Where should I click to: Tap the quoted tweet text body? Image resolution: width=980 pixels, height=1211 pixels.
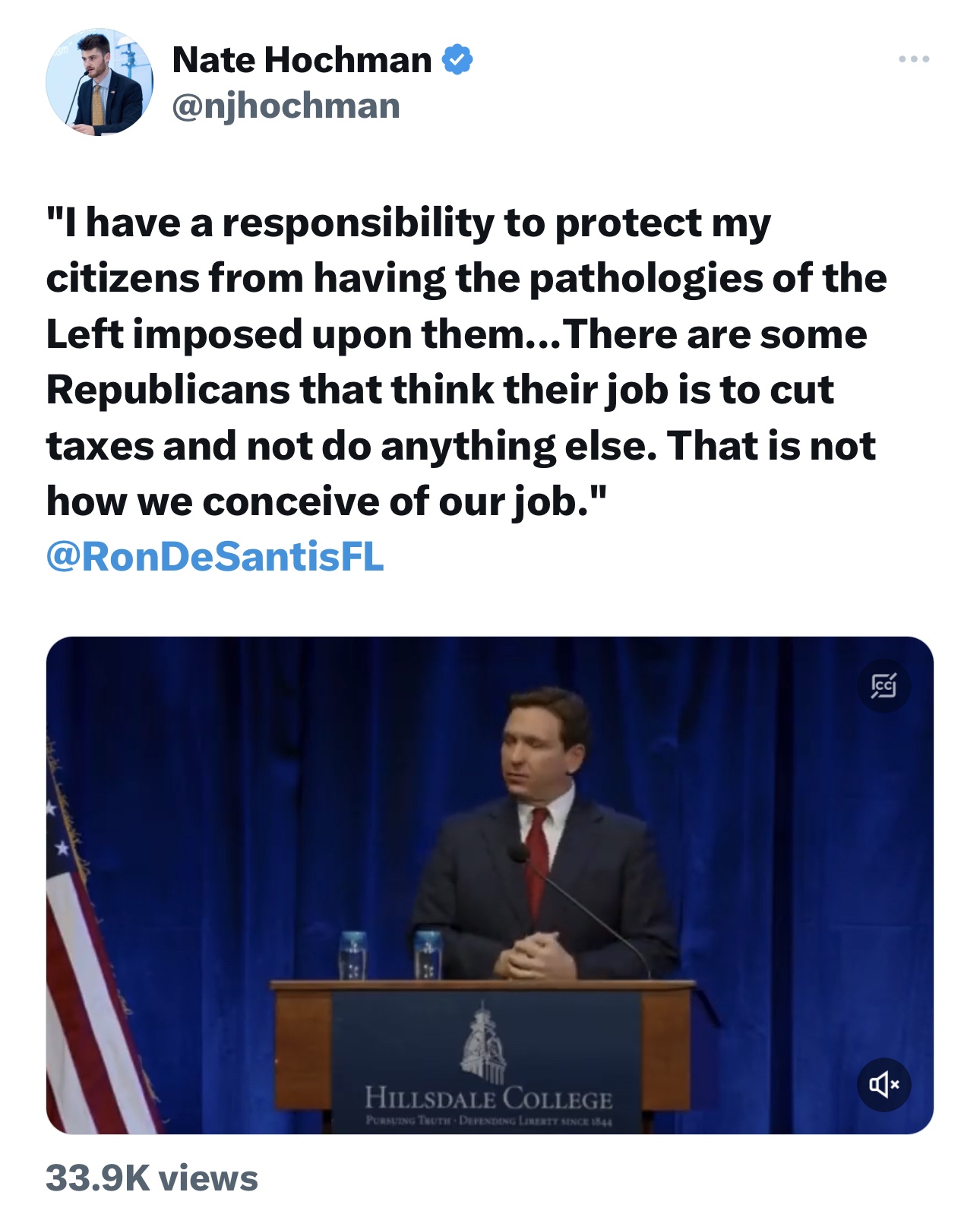pos(463,361)
